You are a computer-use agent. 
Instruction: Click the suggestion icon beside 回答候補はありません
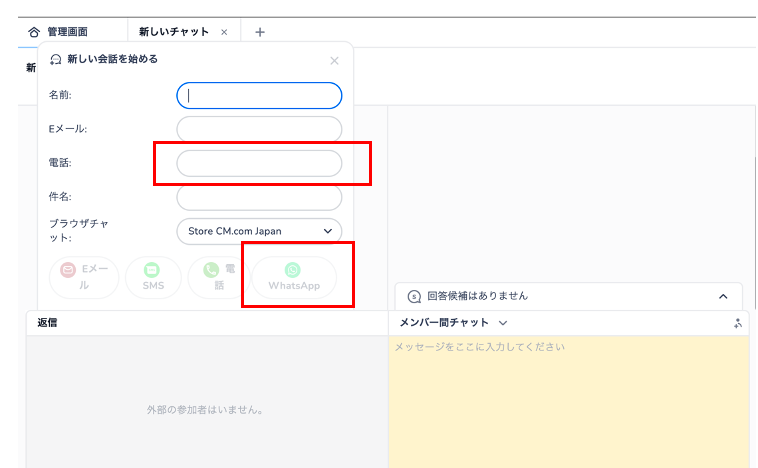(414, 296)
